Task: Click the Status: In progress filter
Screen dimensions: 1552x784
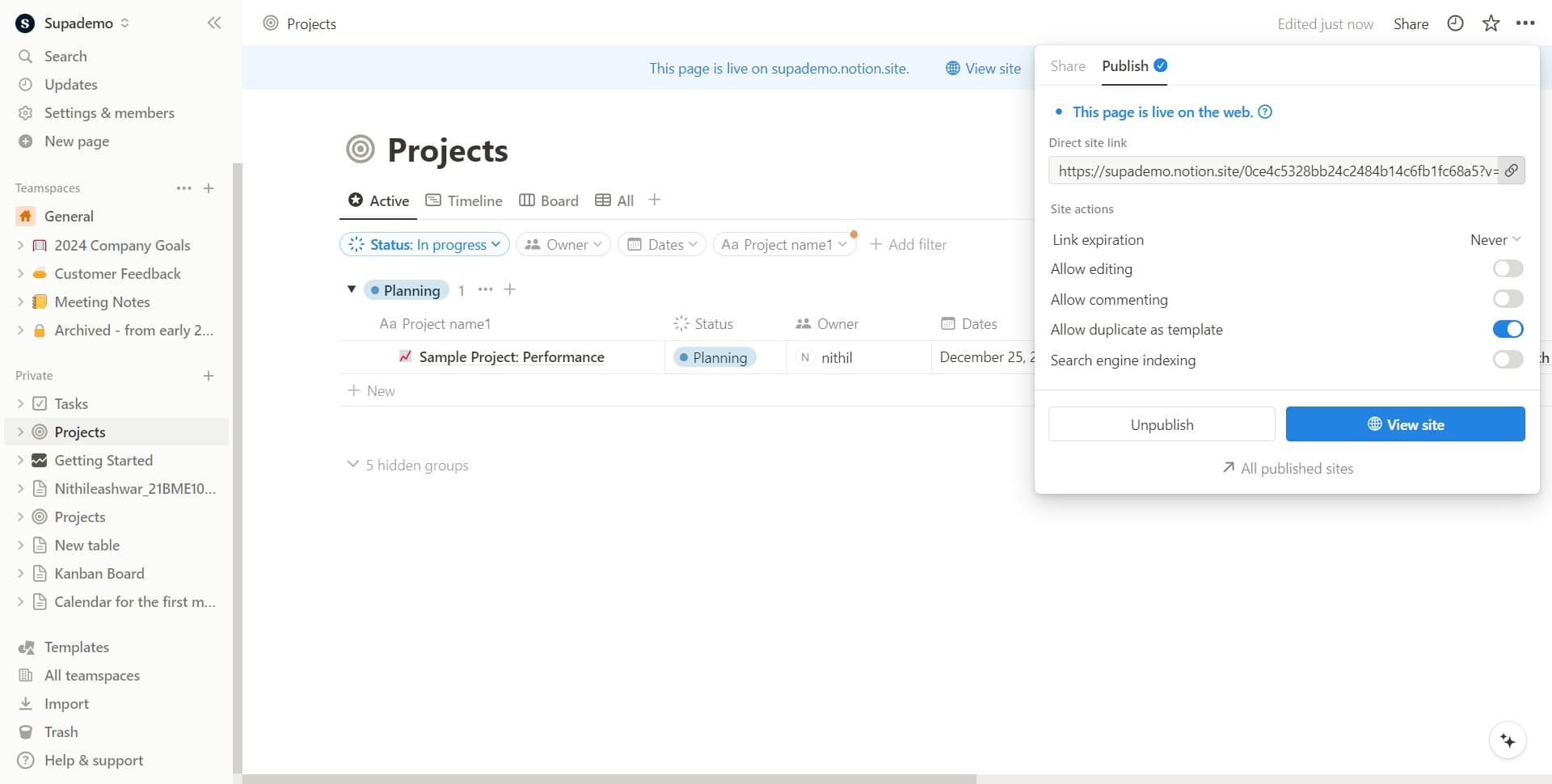Action: click(424, 244)
